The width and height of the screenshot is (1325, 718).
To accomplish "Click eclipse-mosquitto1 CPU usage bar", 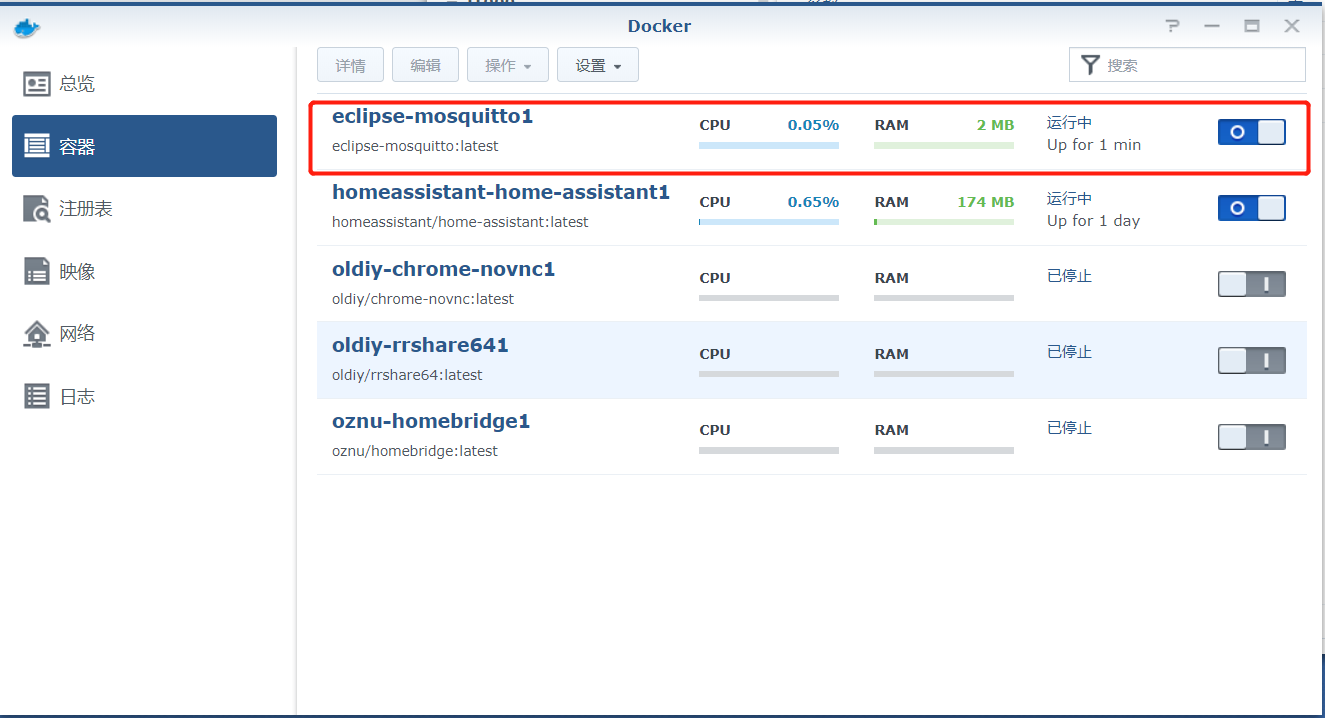I will (769, 146).
